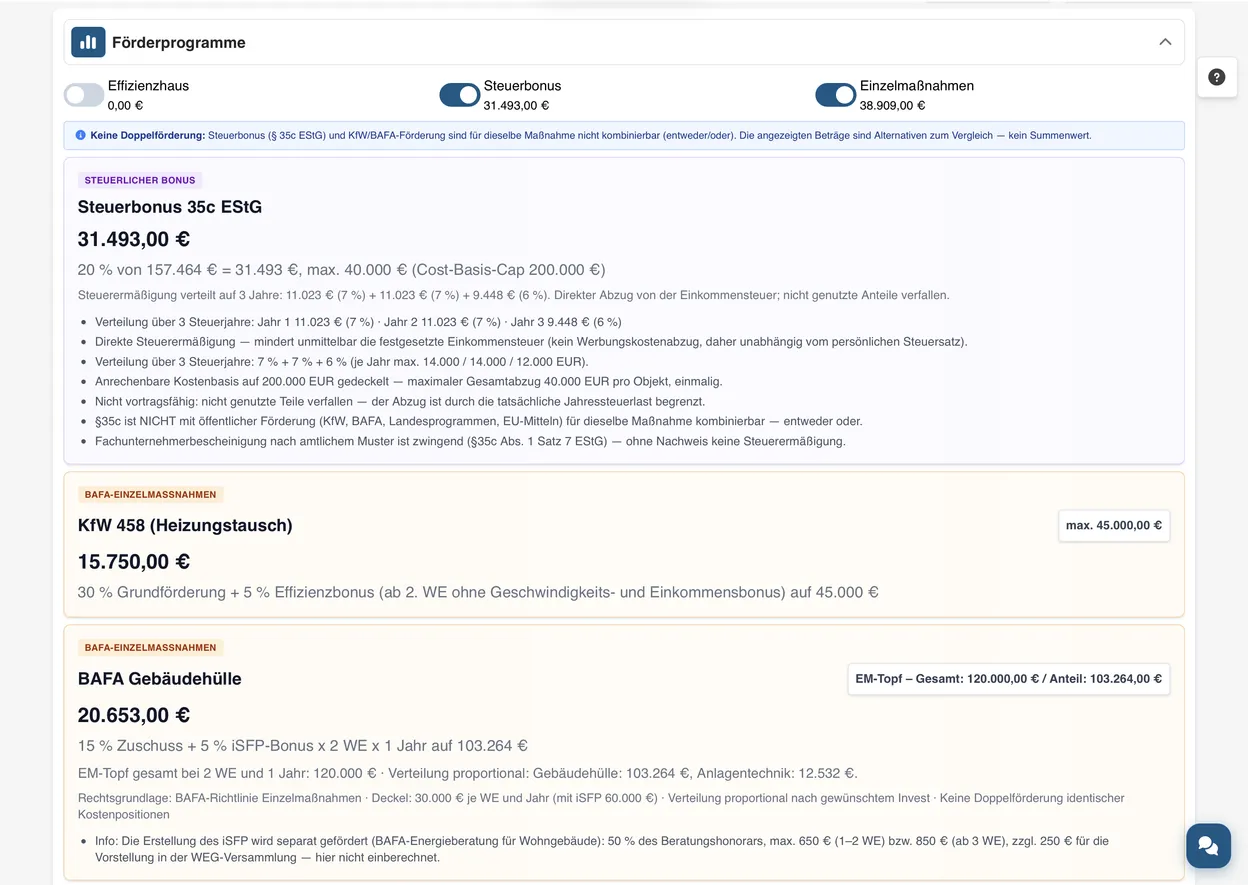
Task: Click the max. 45.000,00 € badge
Action: 1114,525
